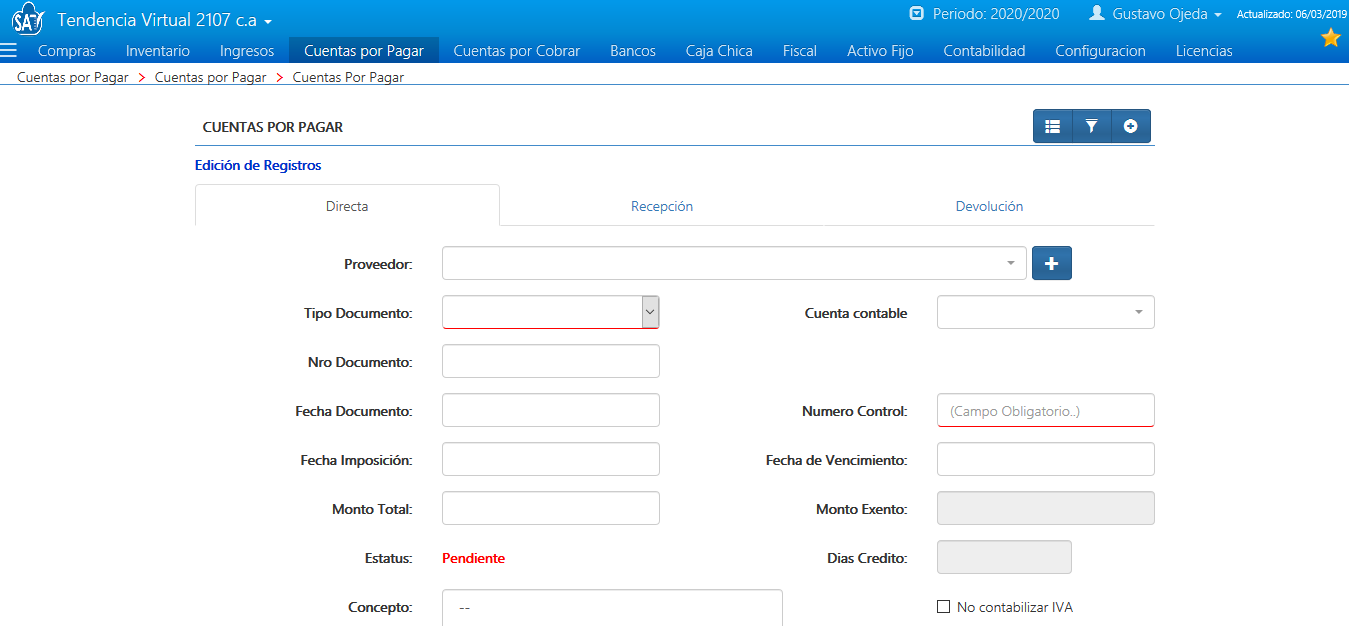Click the Actualizado: 06/03/2019 text

(x=1292, y=14)
